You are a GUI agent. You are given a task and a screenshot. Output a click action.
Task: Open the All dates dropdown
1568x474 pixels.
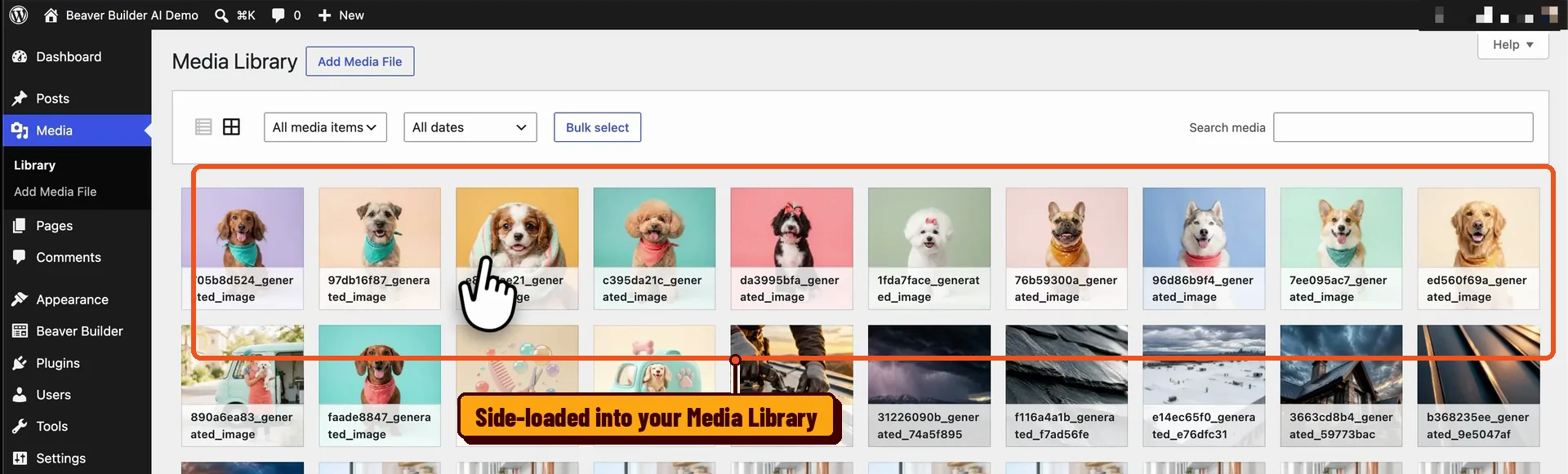click(470, 127)
